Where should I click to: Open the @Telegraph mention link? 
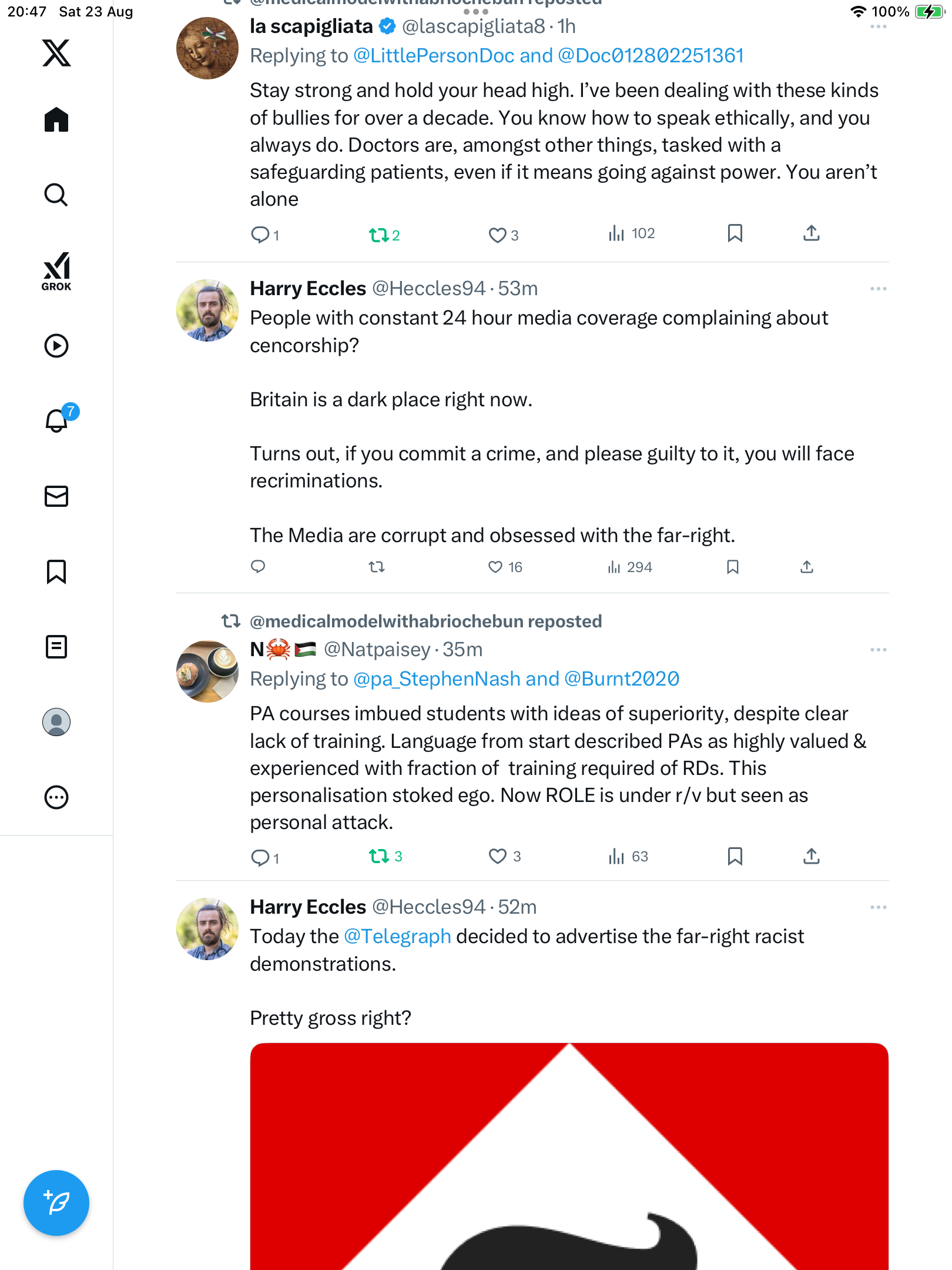[x=397, y=936]
